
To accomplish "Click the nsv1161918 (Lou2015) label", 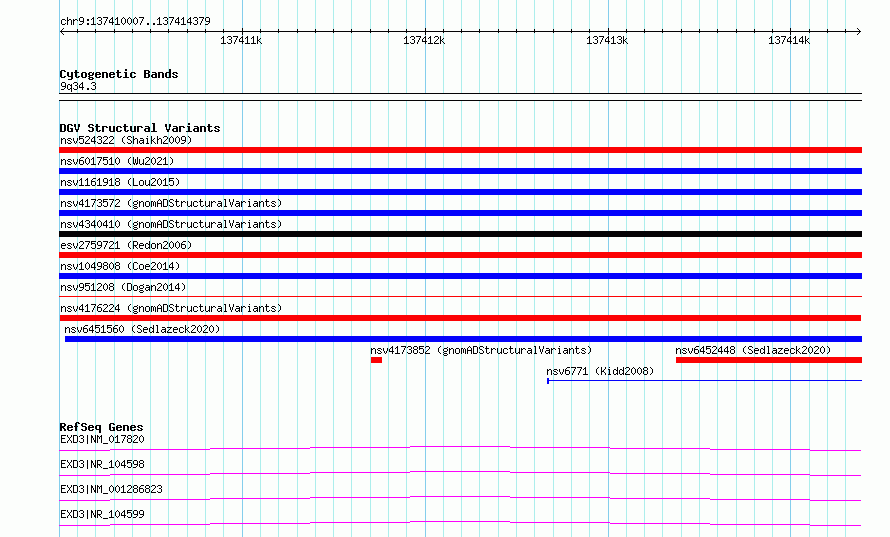I will 120,182.
